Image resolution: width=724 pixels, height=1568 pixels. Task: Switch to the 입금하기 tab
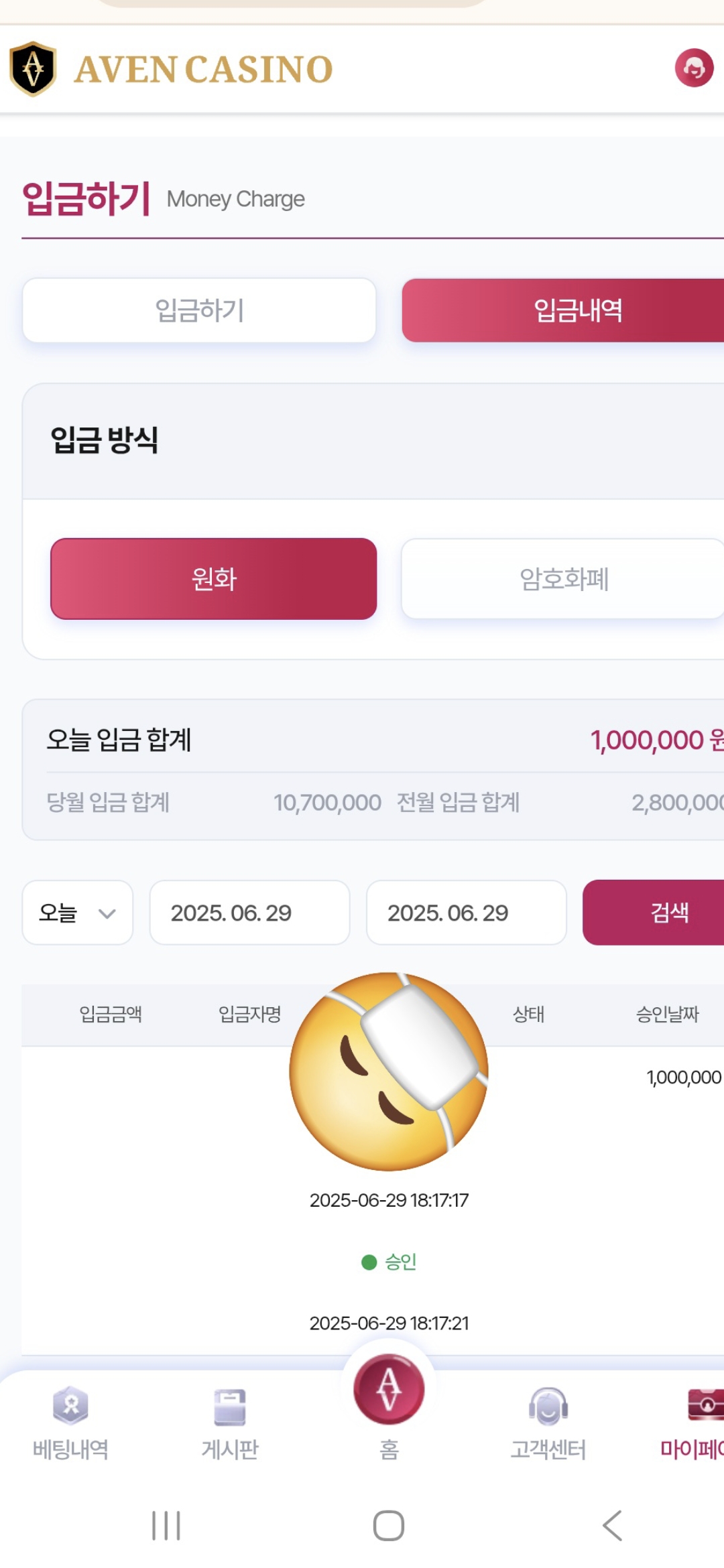pos(199,310)
